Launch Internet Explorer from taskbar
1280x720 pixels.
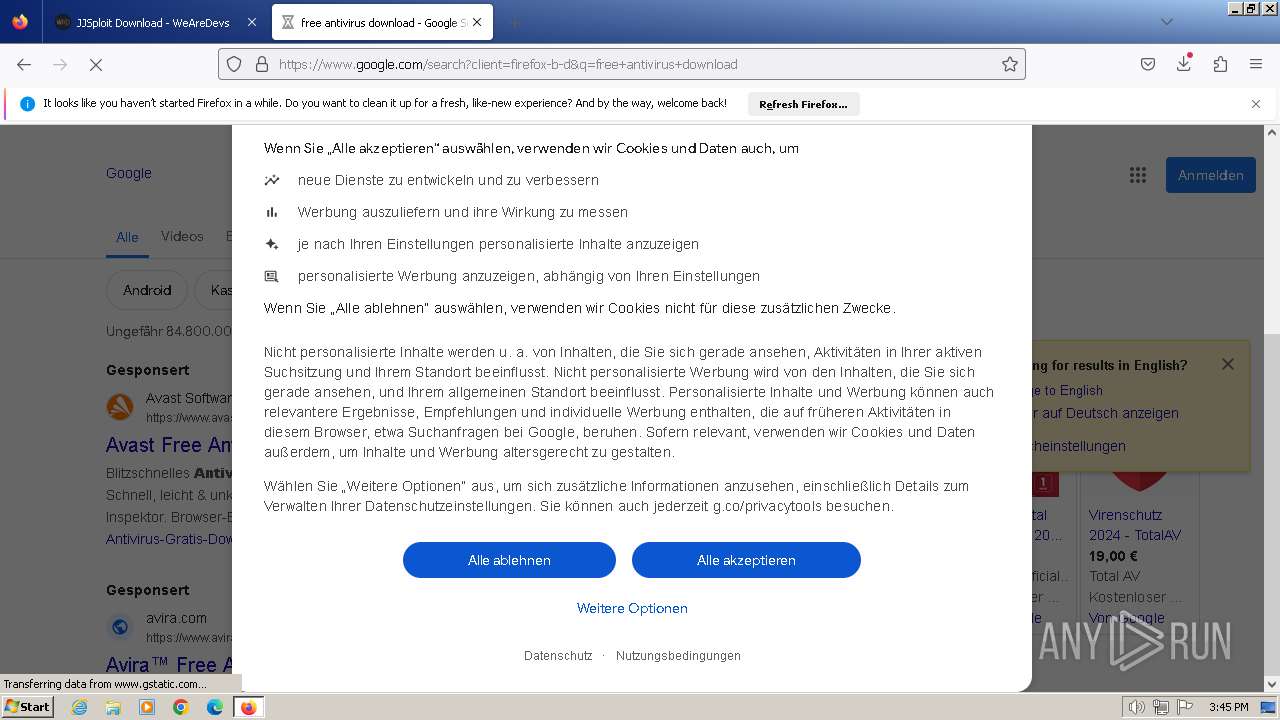79,707
